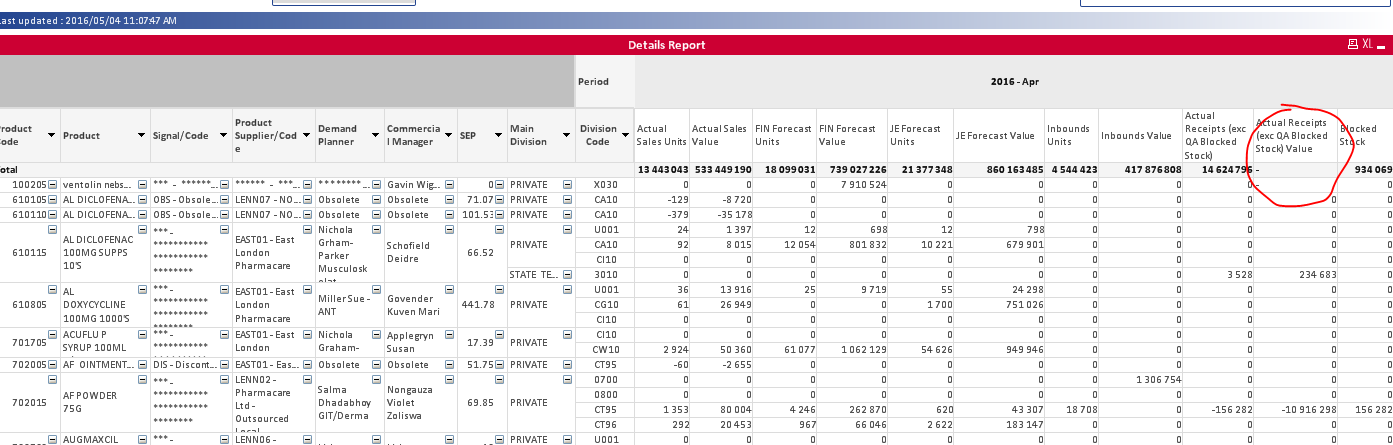Select division code X030 cell
Image resolution: width=1393 pixels, height=445 pixels.
(605, 185)
